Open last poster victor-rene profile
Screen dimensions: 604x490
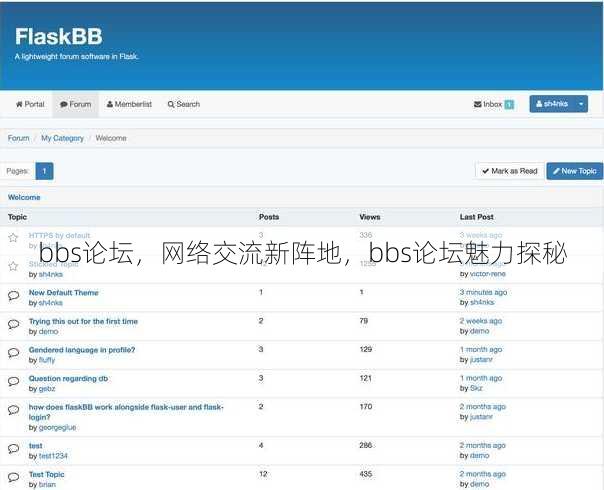(x=488, y=274)
